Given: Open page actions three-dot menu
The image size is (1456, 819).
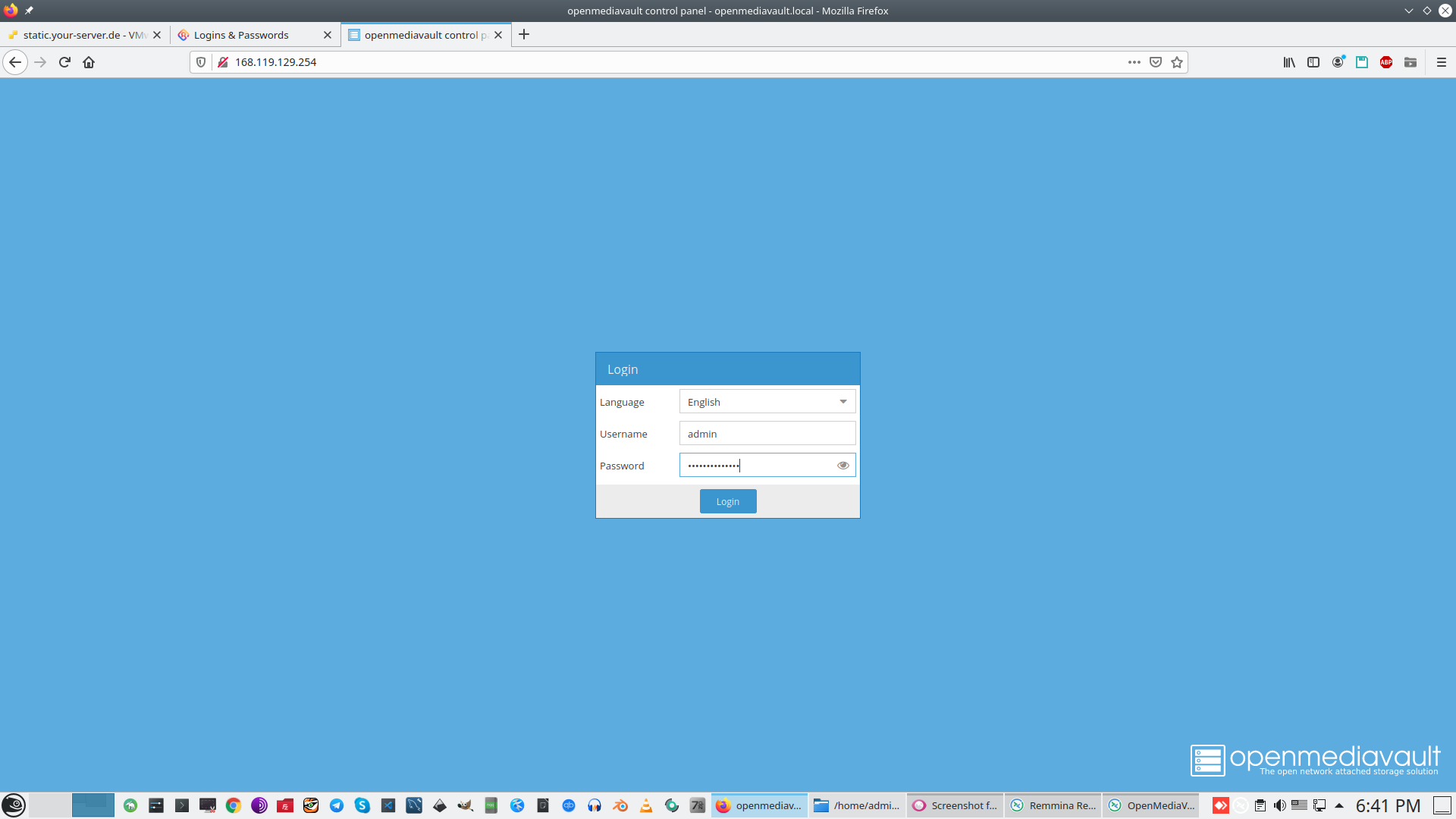Looking at the screenshot, I should point(1134,62).
